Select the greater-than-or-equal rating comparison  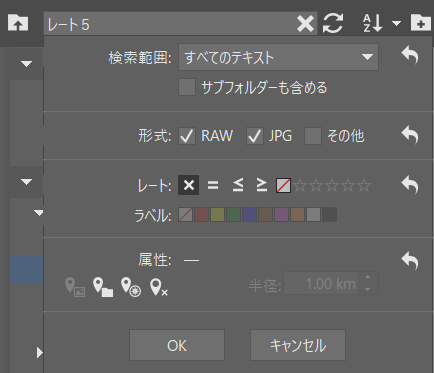tap(262, 185)
